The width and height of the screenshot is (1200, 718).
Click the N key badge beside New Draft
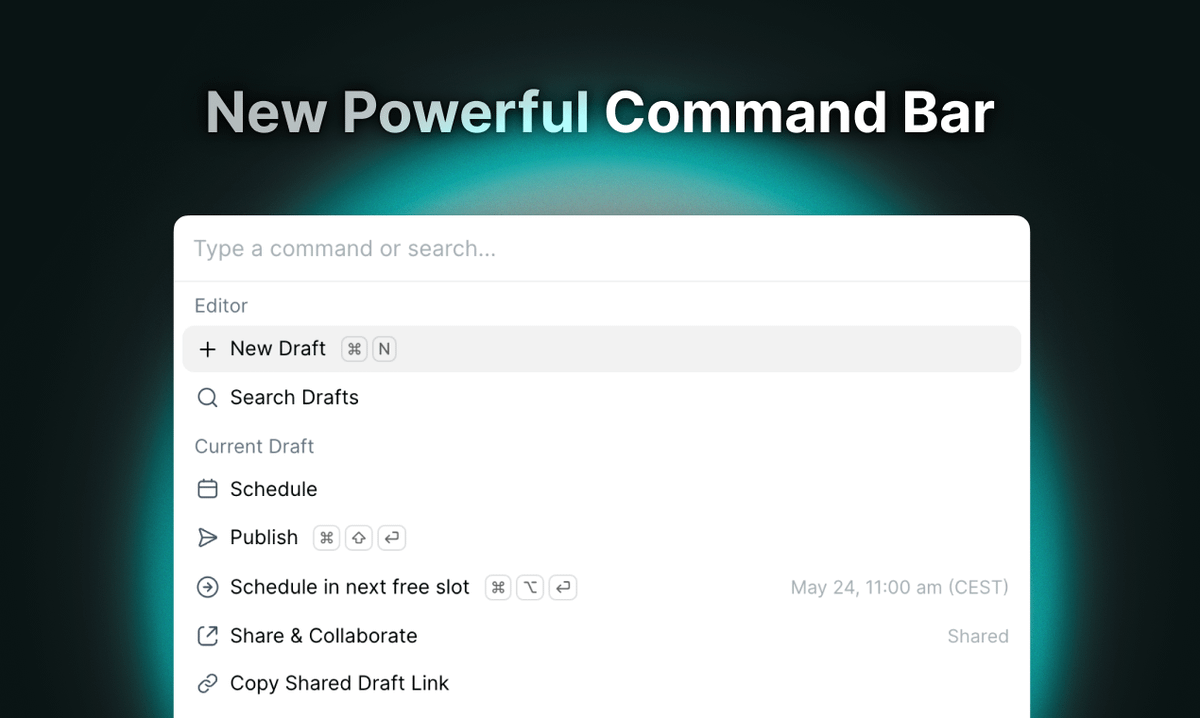[x=384, y=349]
